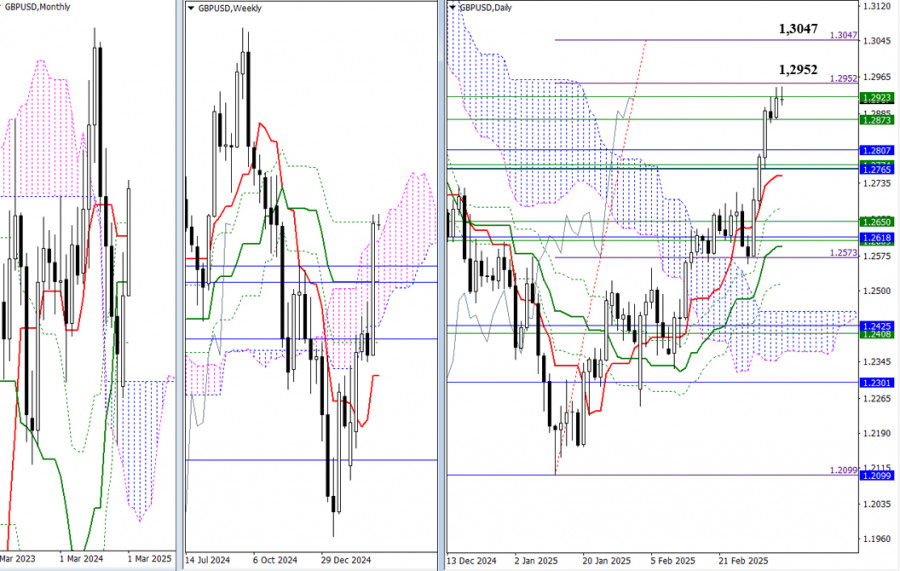Click the green 1.2873 price label

pyautogui.click(x=876, y=120)
